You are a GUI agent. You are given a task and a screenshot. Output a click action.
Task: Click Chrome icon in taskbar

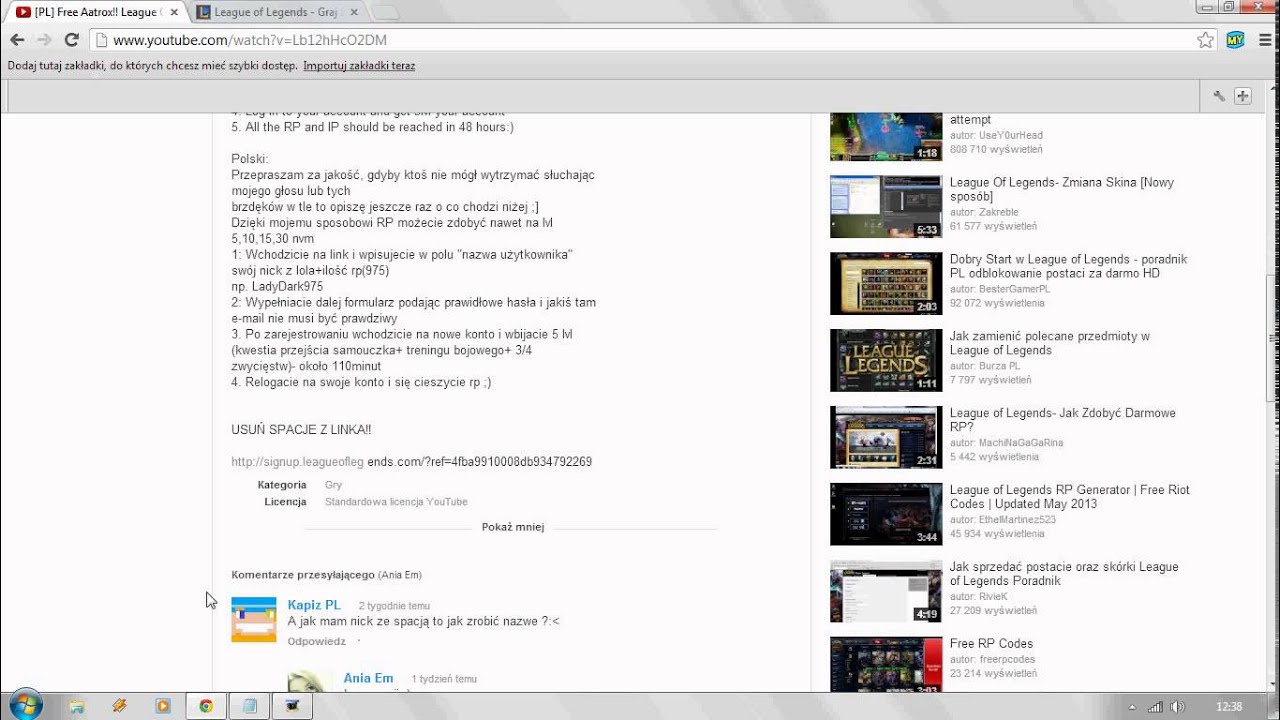click(x=206, y=706)
